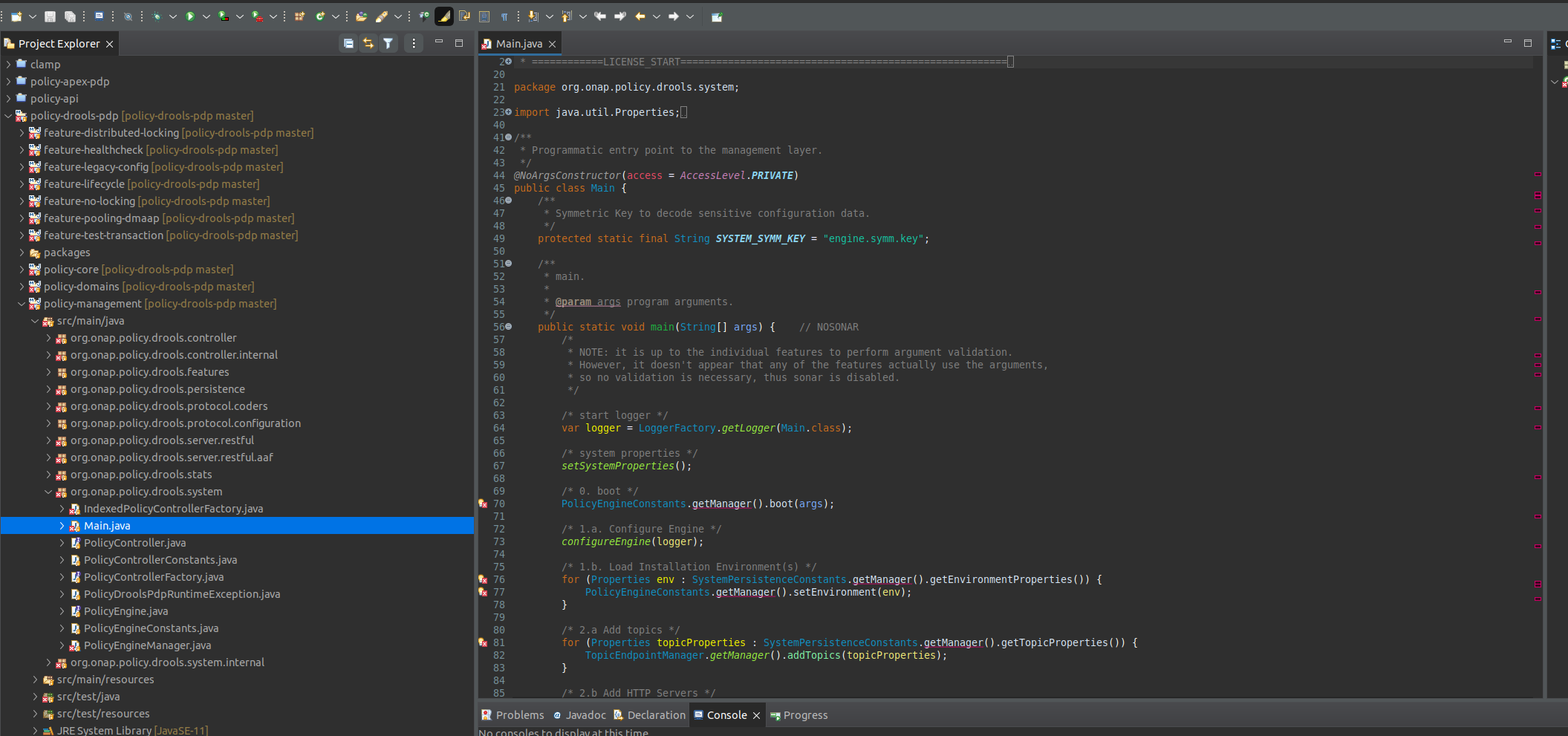Screen dimensions: 1568x736
Task: Click the Open Perspective toolbar icon
Action: pyautogui.click(x=717, y=16)
